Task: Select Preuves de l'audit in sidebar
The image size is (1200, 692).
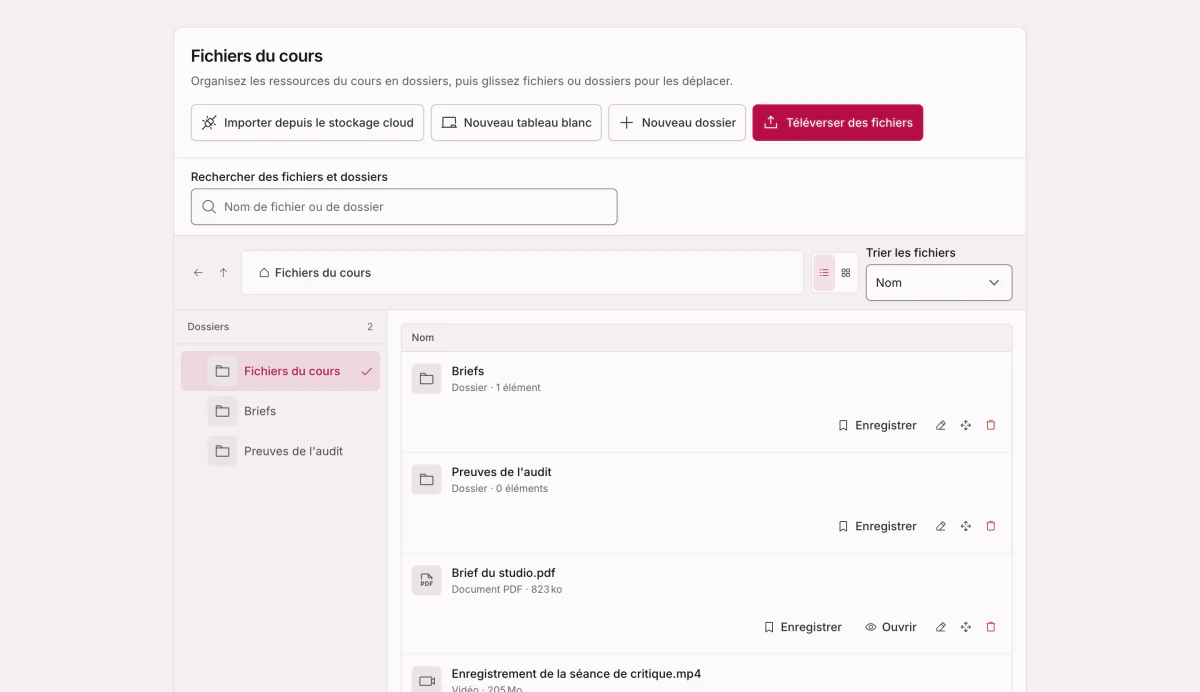Action: tap(280, 451)
